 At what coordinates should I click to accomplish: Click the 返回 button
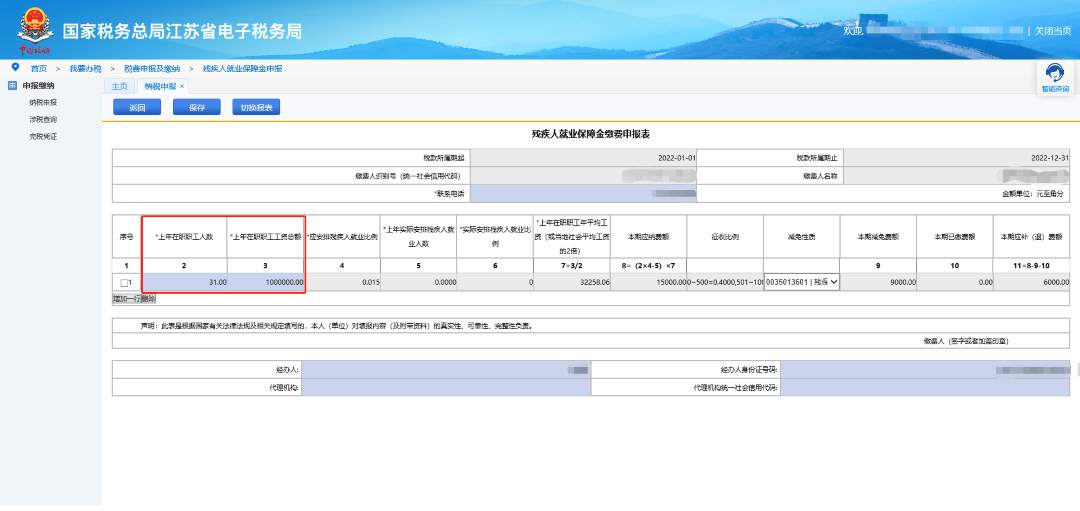click(137, 108)
